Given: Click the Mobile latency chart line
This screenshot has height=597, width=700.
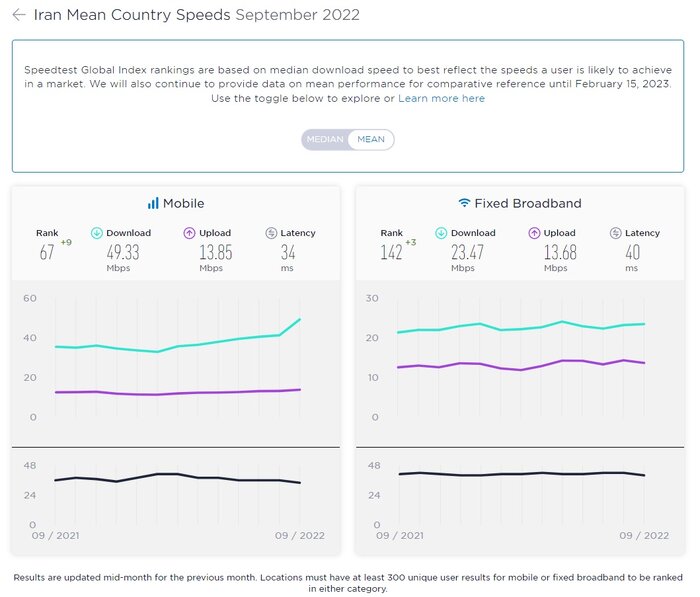Looking at the screenshot, I should 178,475.
